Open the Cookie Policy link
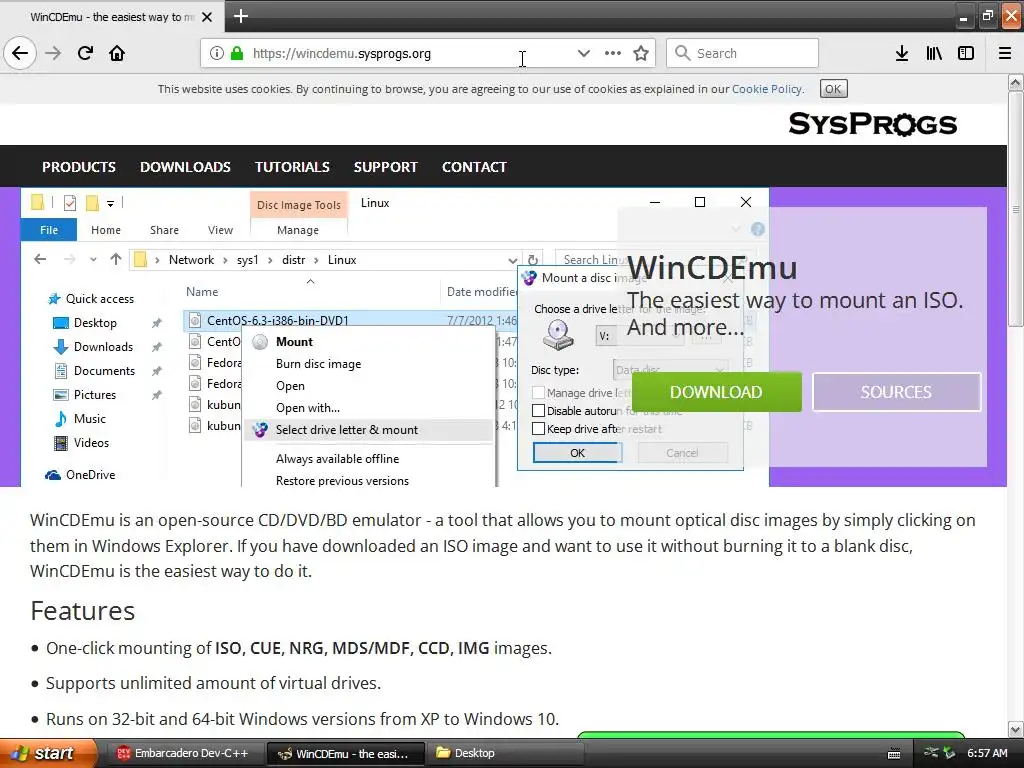Viewport: 1024px width, 768px height. [x=767, y=89]
